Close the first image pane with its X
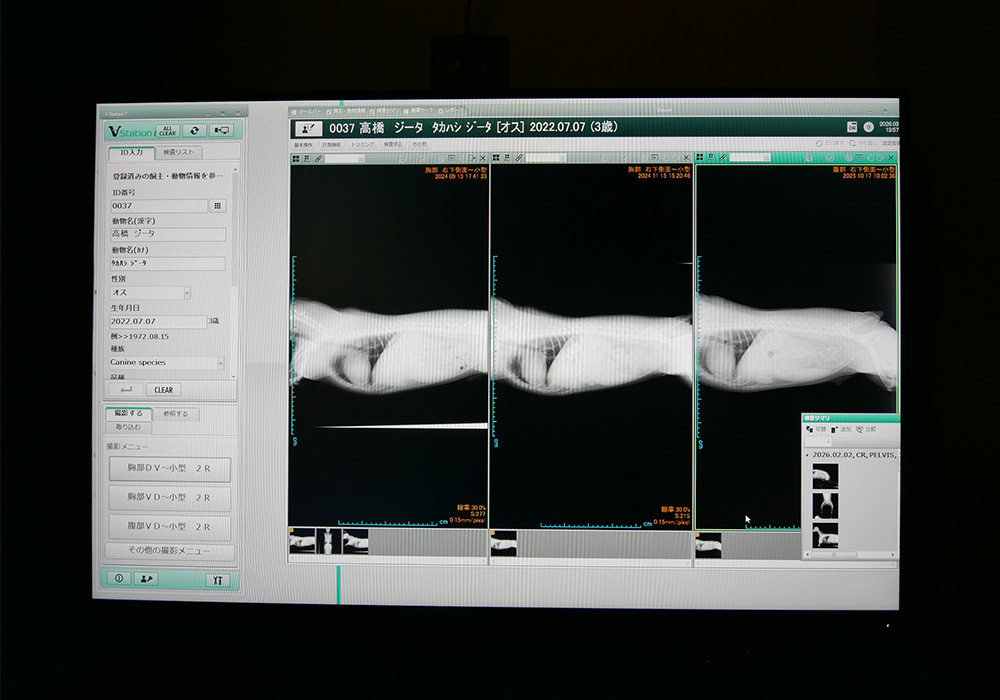1000x700 pixels. 483,158
